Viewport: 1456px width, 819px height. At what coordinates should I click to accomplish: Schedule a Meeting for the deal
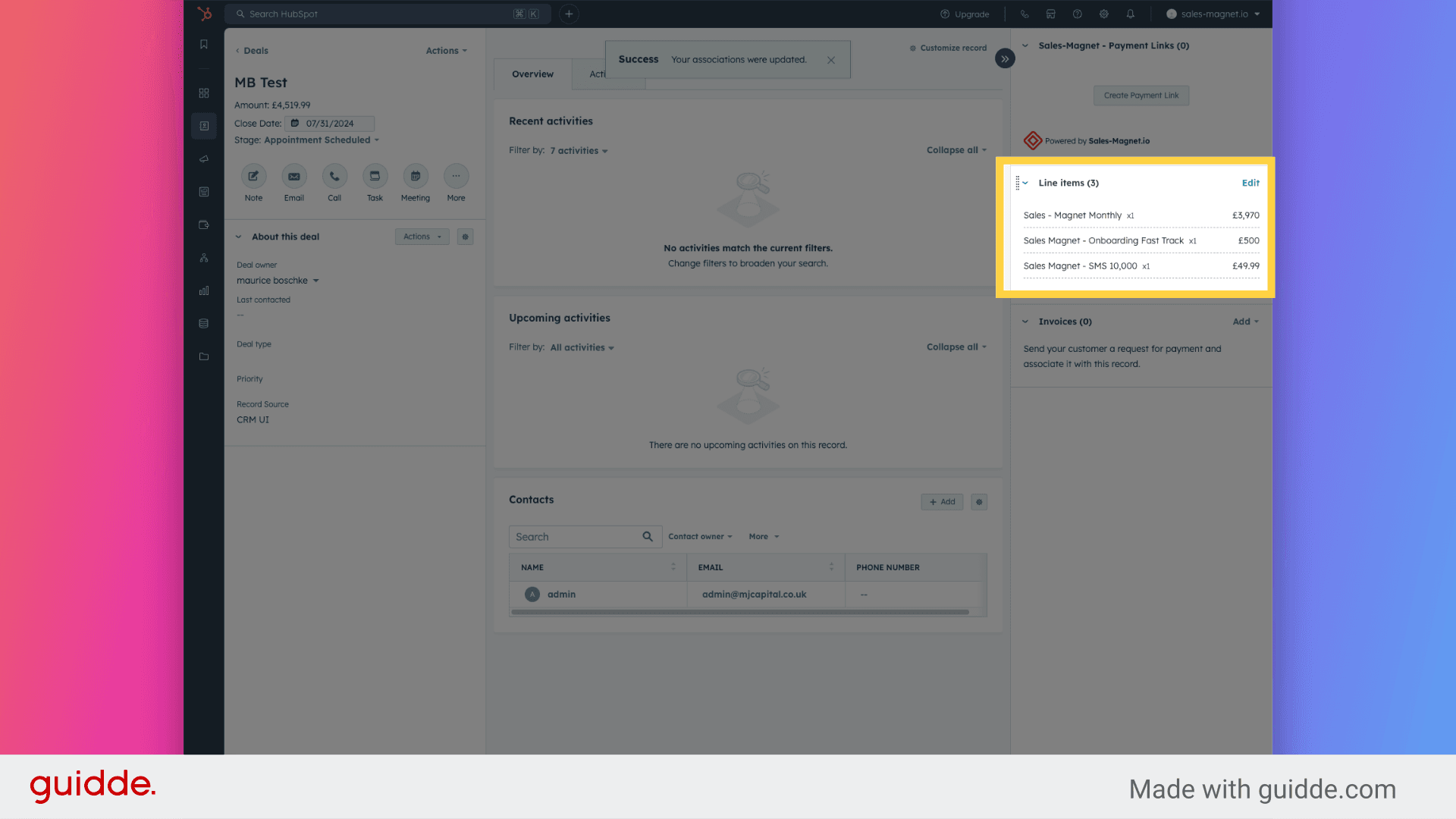point(416,176)
